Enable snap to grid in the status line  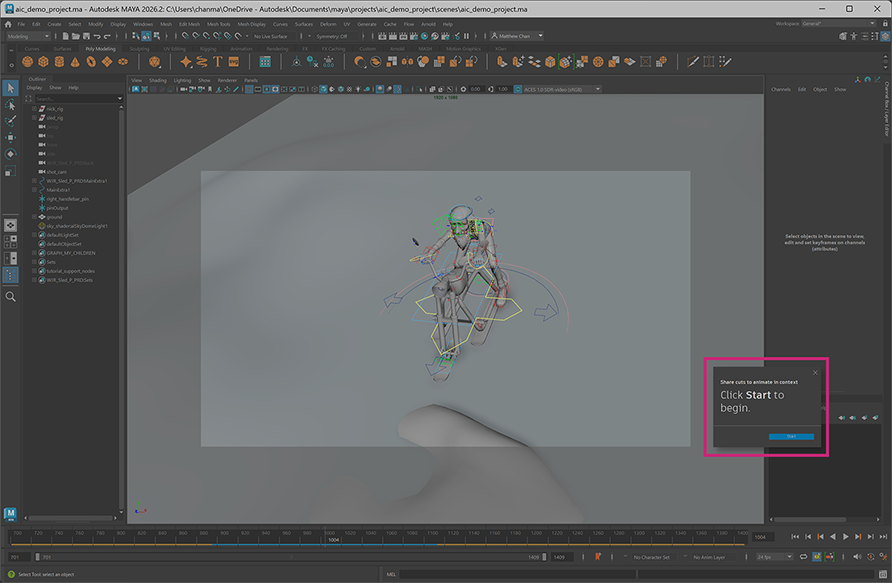pos(185,36)
